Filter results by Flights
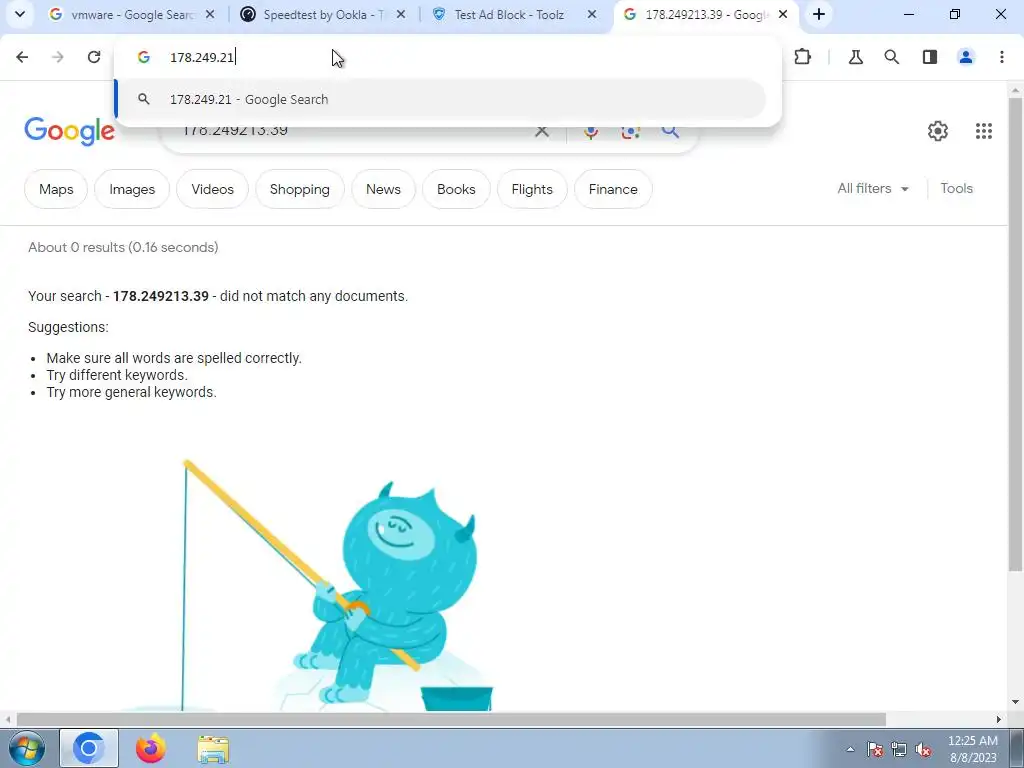This screenshot has width=1024, height=768. [532, 189]
